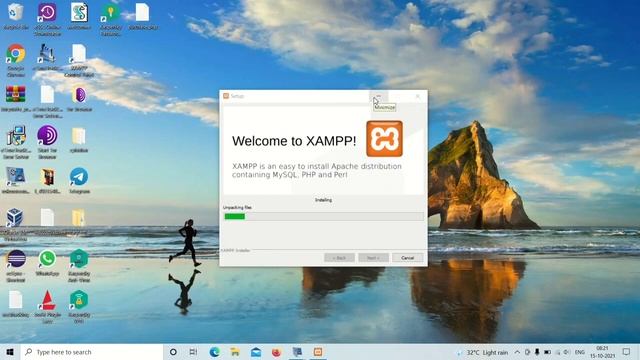The width and height of the screenshot is (640, 360).
Task: Open the taskbar clock and date
Action: [x=602, y=352]
